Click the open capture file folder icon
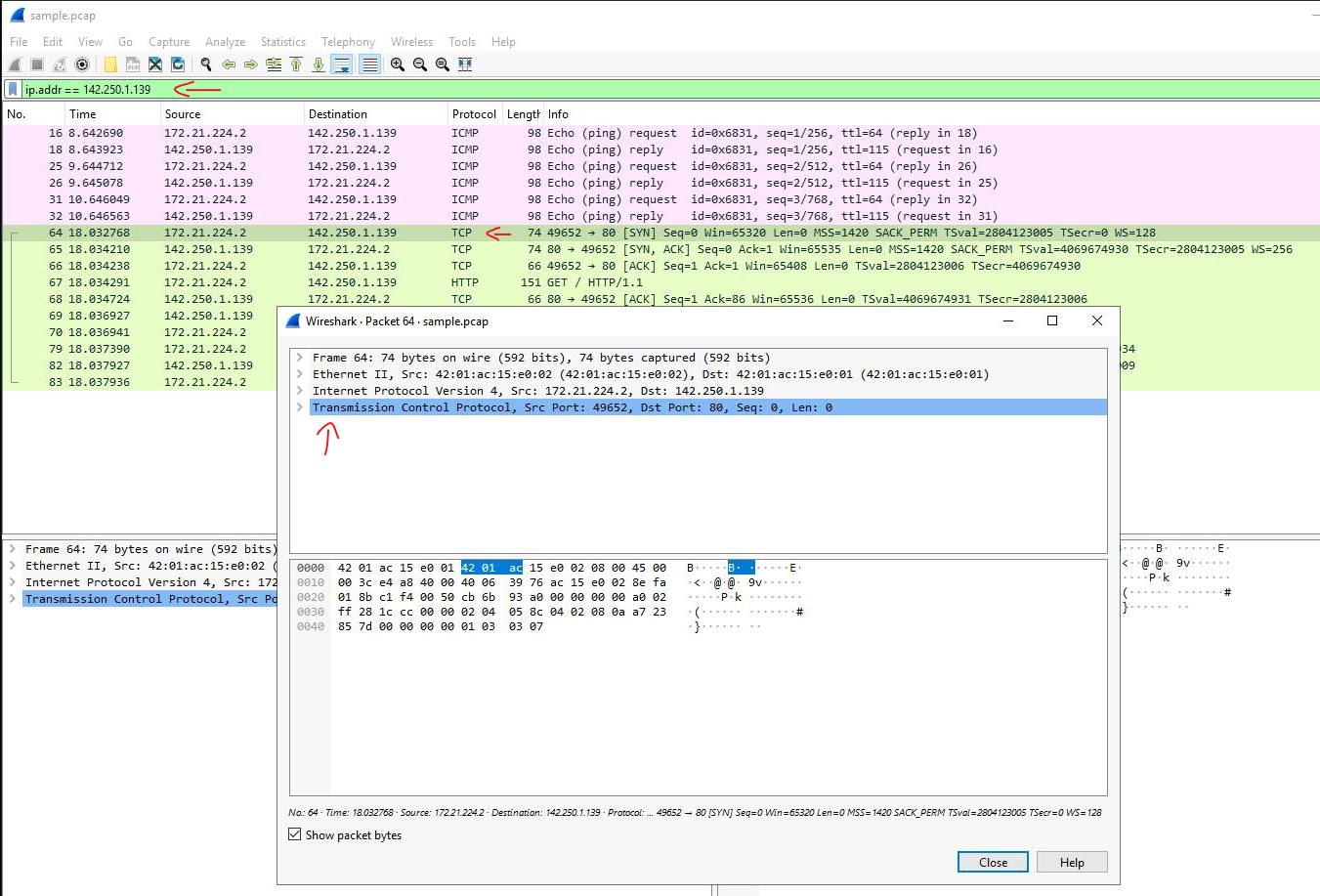Screen dimensions: 1320x896 pos(110,64)
